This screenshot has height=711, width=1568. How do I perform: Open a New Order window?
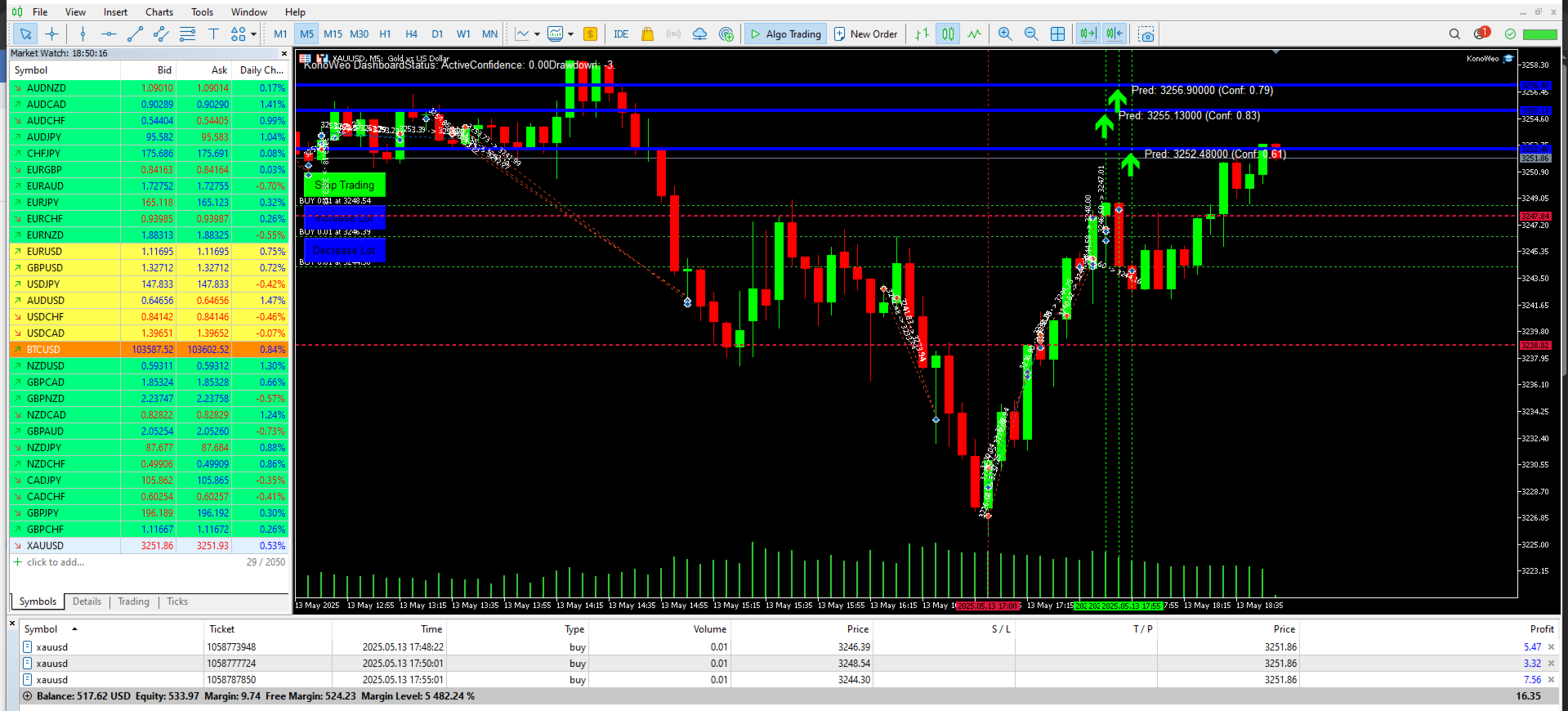coord(865,34)
